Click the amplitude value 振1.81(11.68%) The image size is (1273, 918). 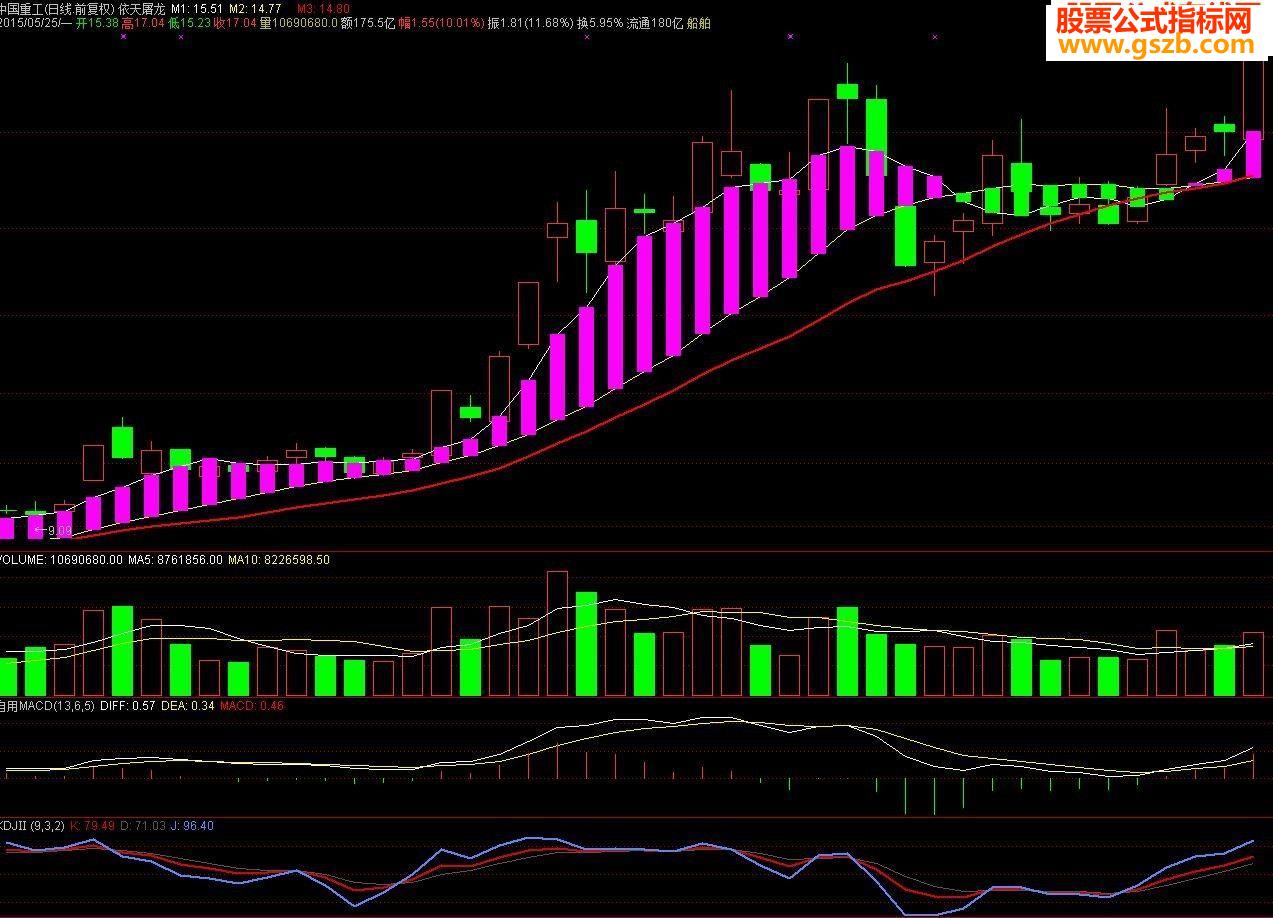[x=530, y=22]
